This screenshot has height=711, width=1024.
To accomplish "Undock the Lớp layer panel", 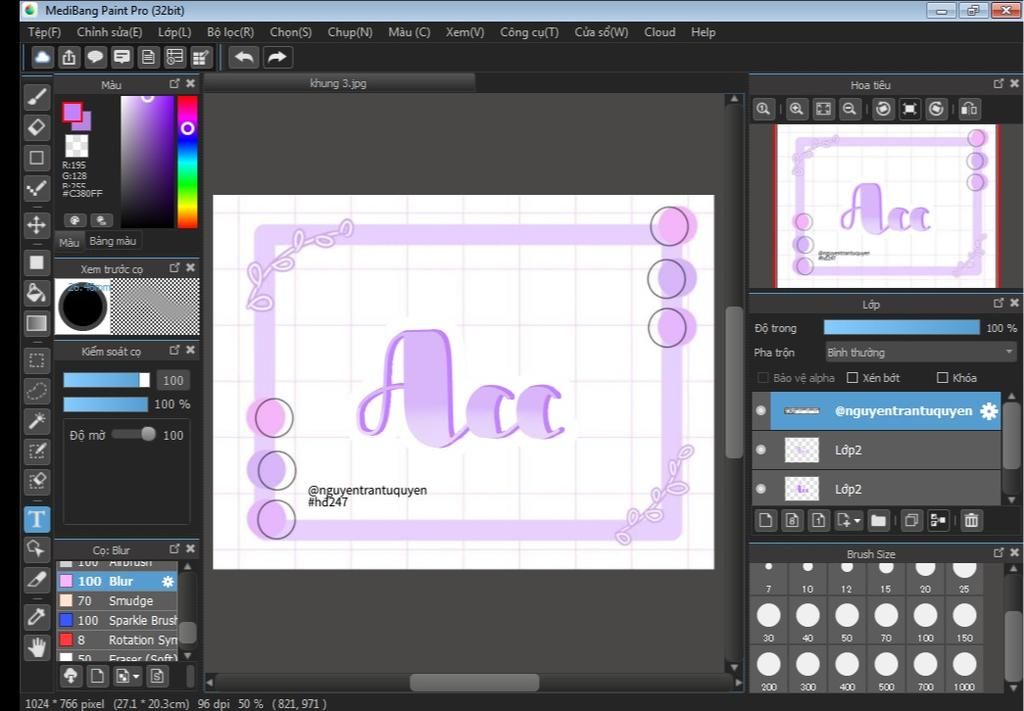I will pyautogui.click(x=999, y=303).
